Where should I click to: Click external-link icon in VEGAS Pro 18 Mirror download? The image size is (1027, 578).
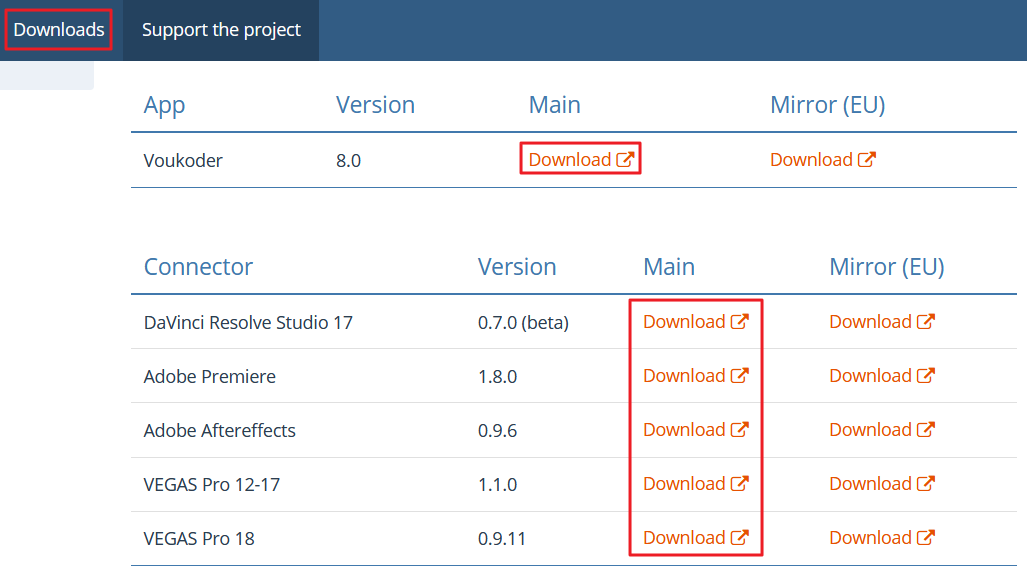(925, 537)
